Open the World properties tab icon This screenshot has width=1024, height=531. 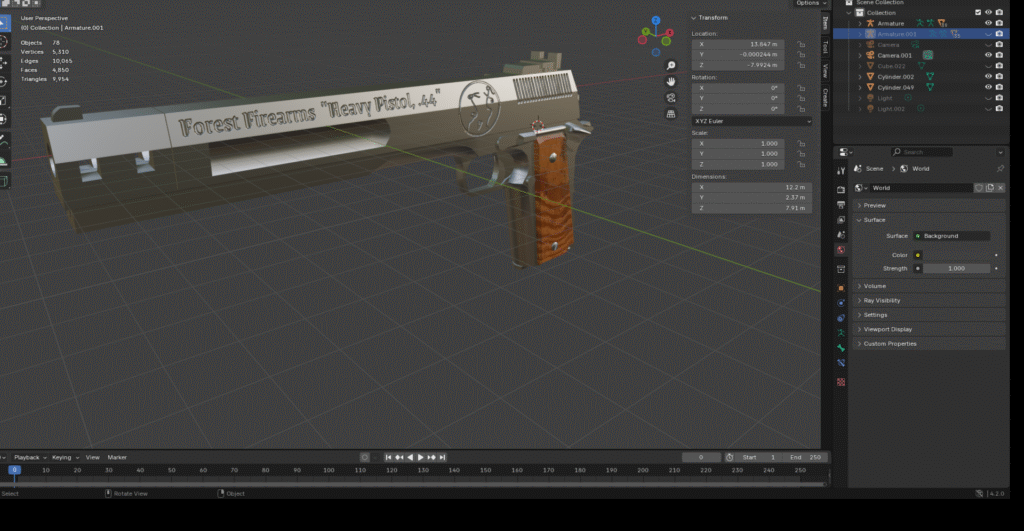coord(841,249)
